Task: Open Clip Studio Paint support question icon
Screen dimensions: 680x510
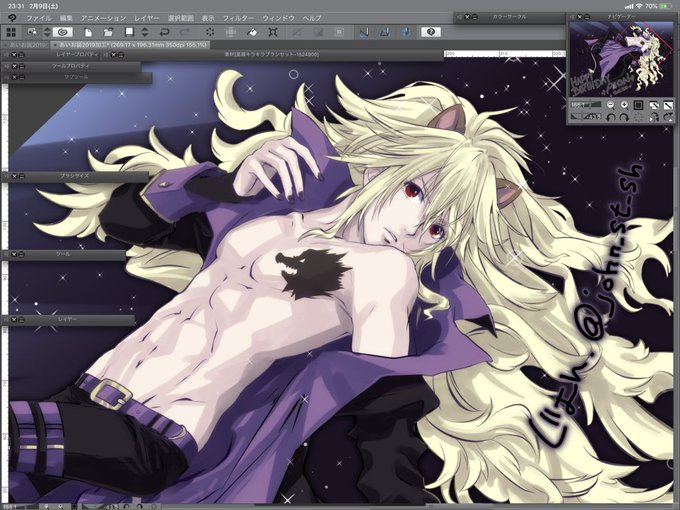Action: coord(431,32)
